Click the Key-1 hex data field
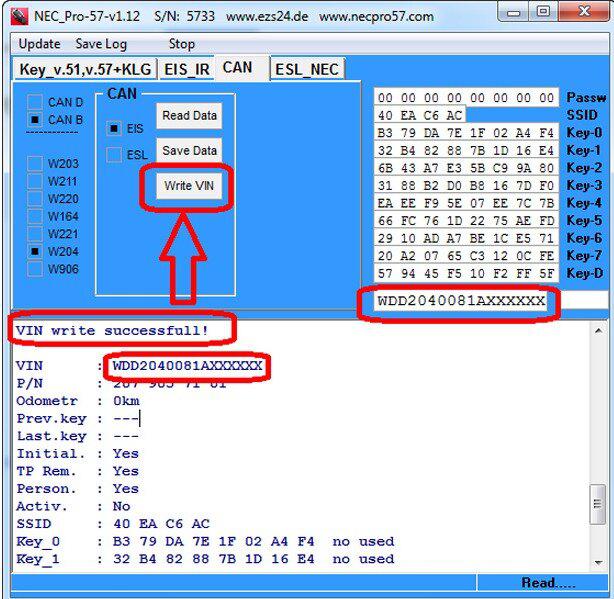 pos(466,150)
